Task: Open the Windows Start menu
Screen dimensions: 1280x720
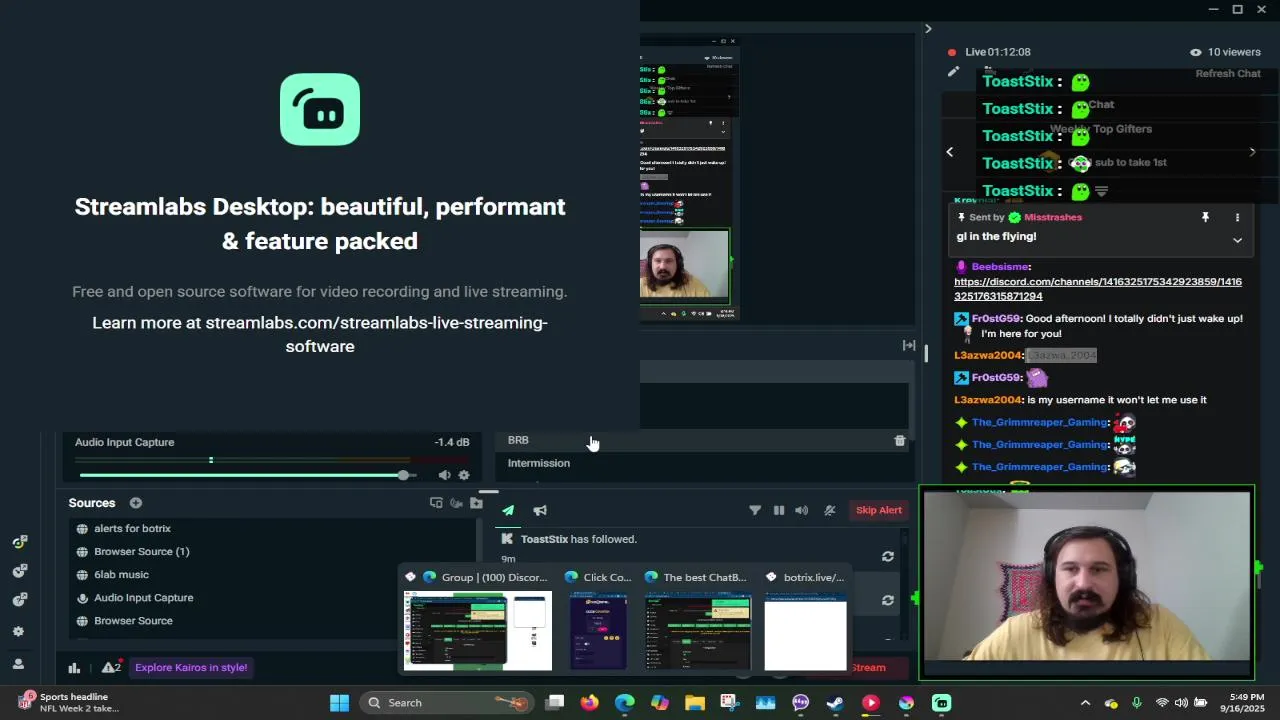Action: coord(339,703)
